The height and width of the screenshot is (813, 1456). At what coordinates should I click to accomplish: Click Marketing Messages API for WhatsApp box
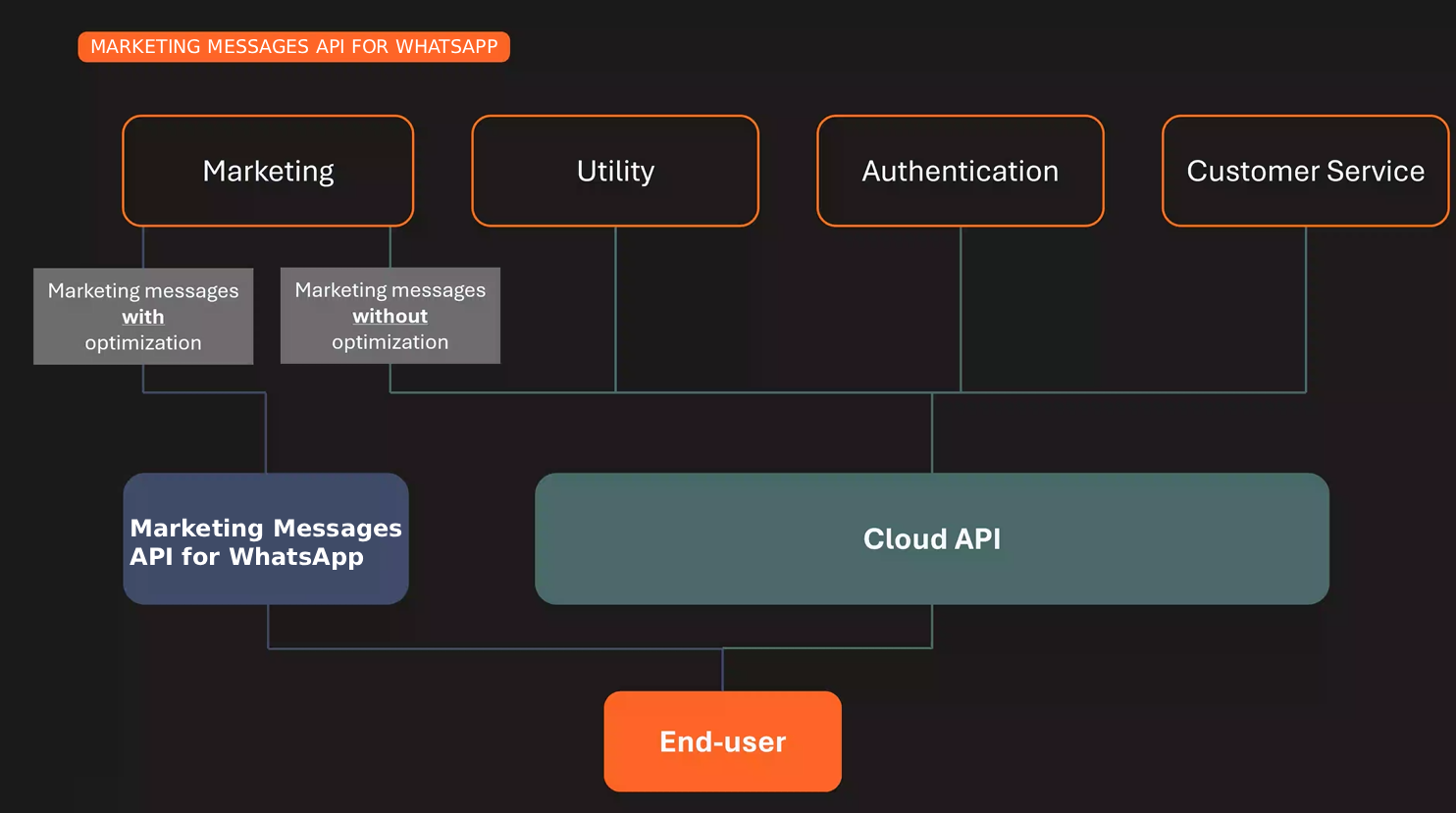[x=265, y=538]
